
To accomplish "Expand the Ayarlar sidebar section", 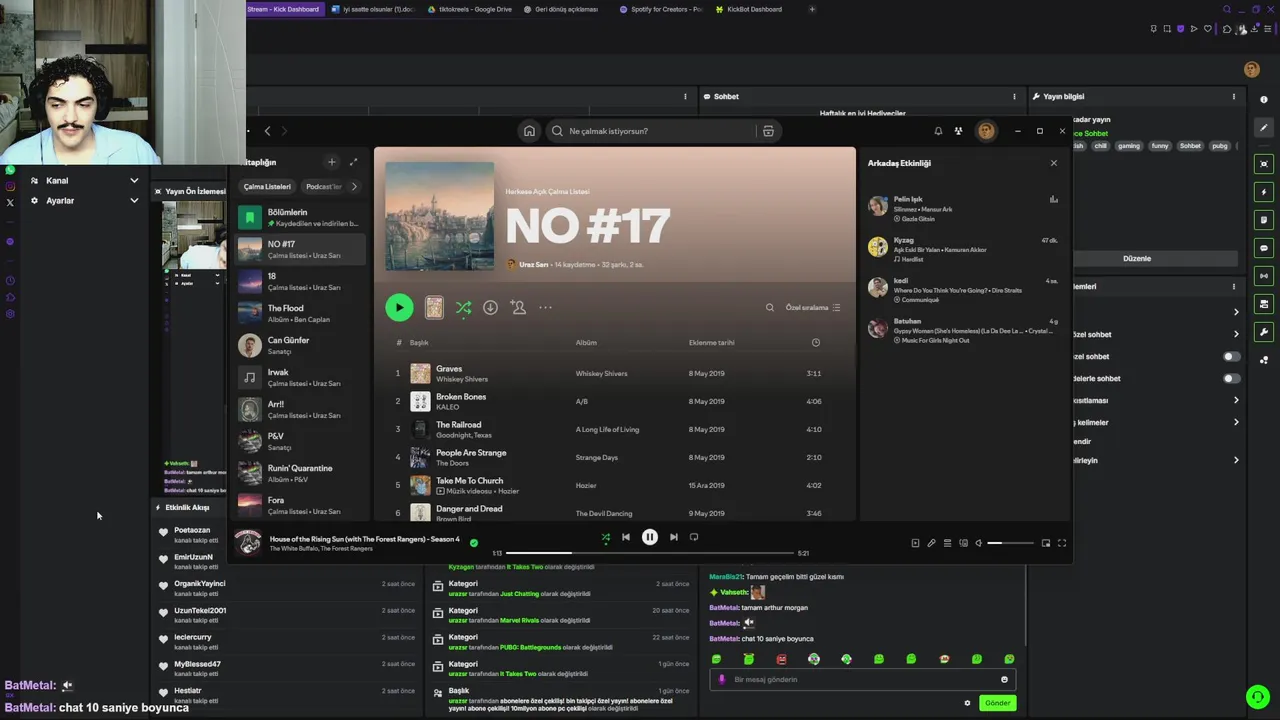I will (134, 201).
